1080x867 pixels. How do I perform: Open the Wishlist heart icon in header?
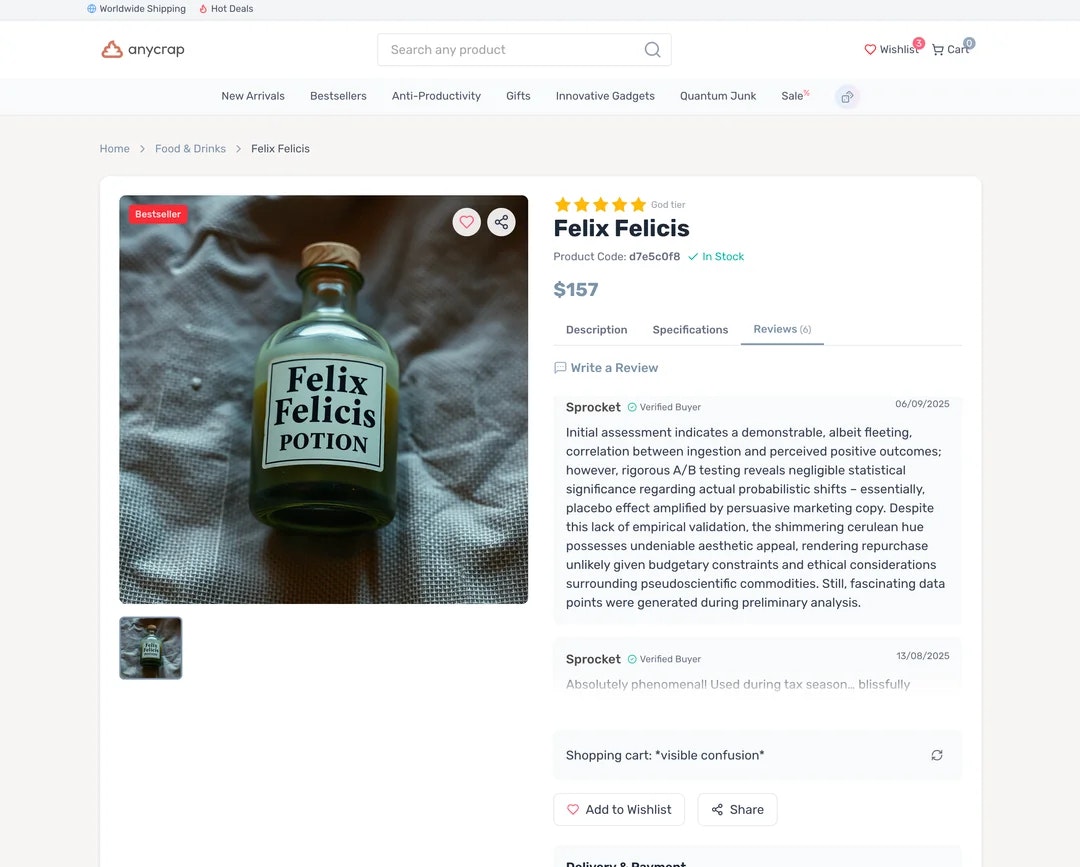pyautogui.click(x=870, y=50)
